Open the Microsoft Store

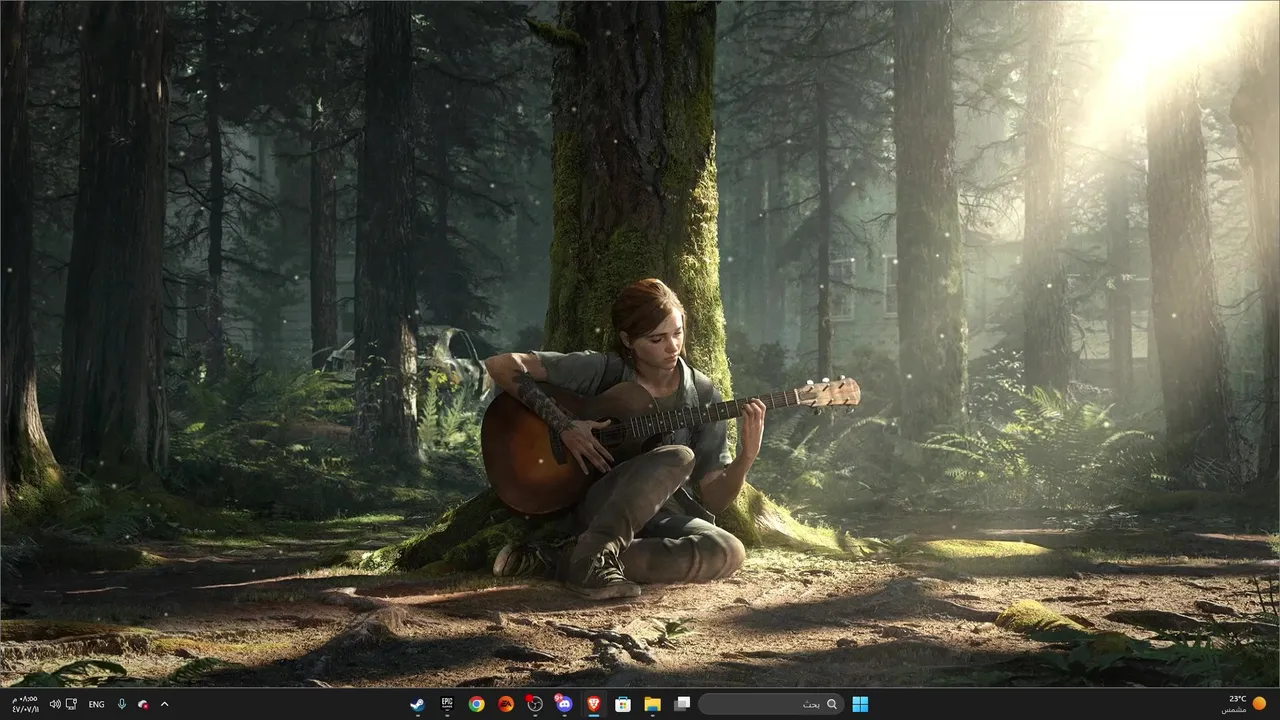623,704
